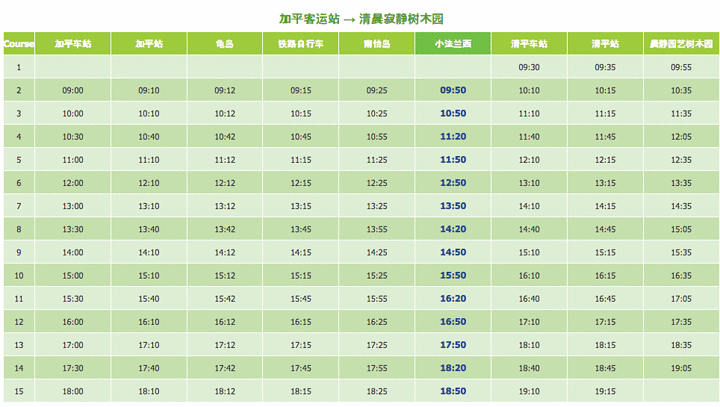Click the 16:25 time cell

(x=377, y=322)
